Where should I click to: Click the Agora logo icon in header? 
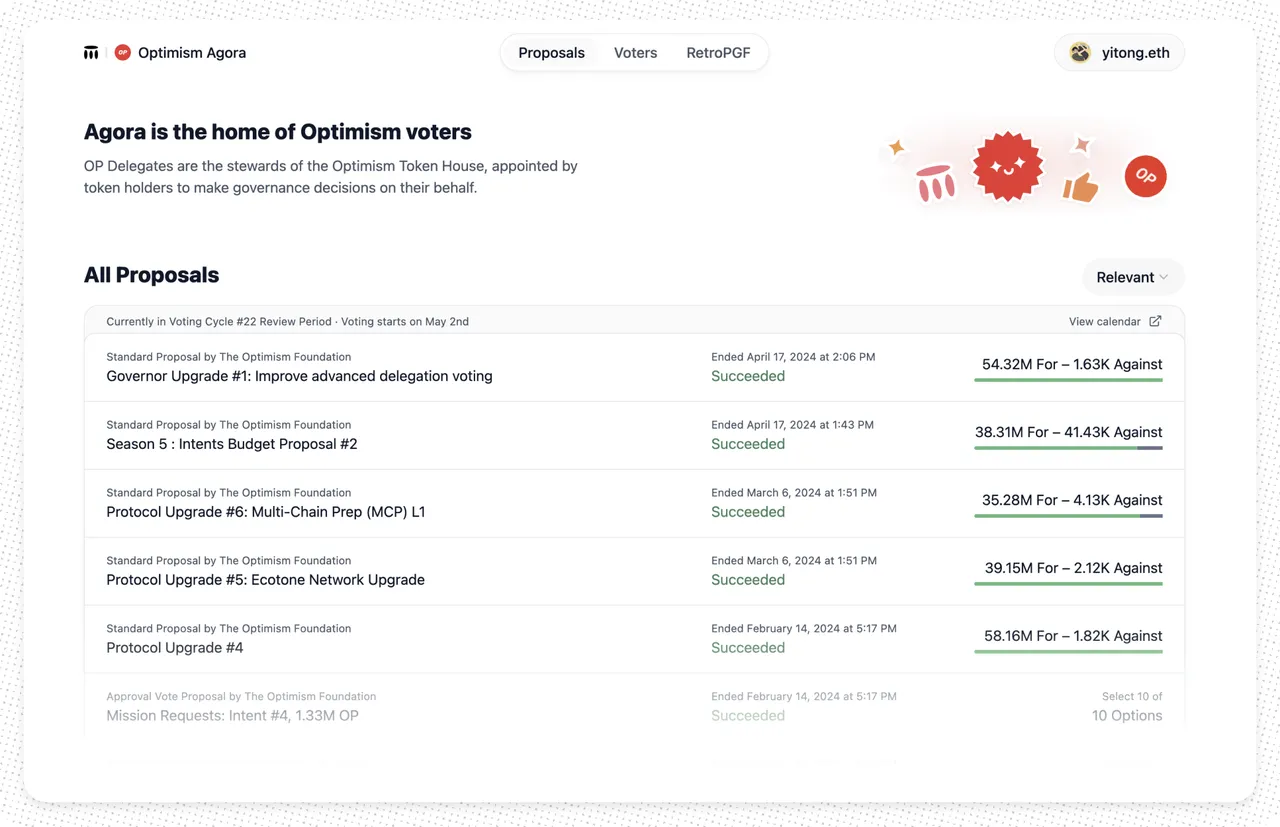pyautogui.click(x=91, y=52)
